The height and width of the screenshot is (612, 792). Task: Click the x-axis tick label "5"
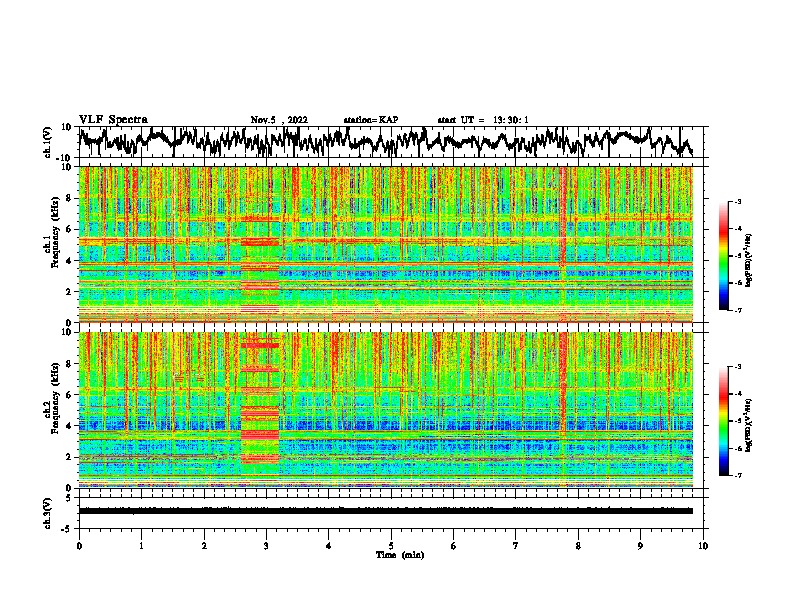tap(391, 546)
